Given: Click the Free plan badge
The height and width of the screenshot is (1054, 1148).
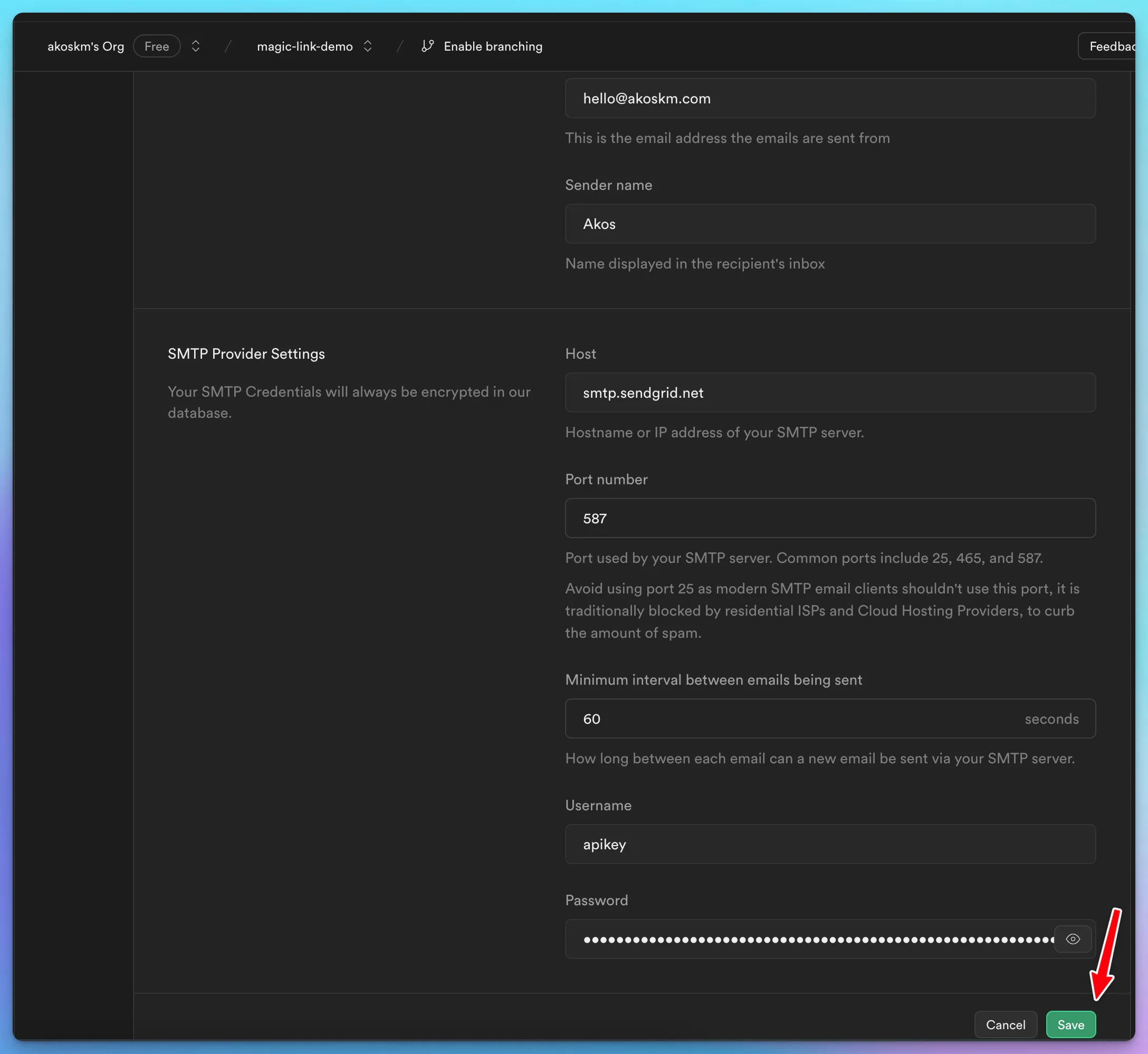Looking at the screenshot, I should point(157,46).
